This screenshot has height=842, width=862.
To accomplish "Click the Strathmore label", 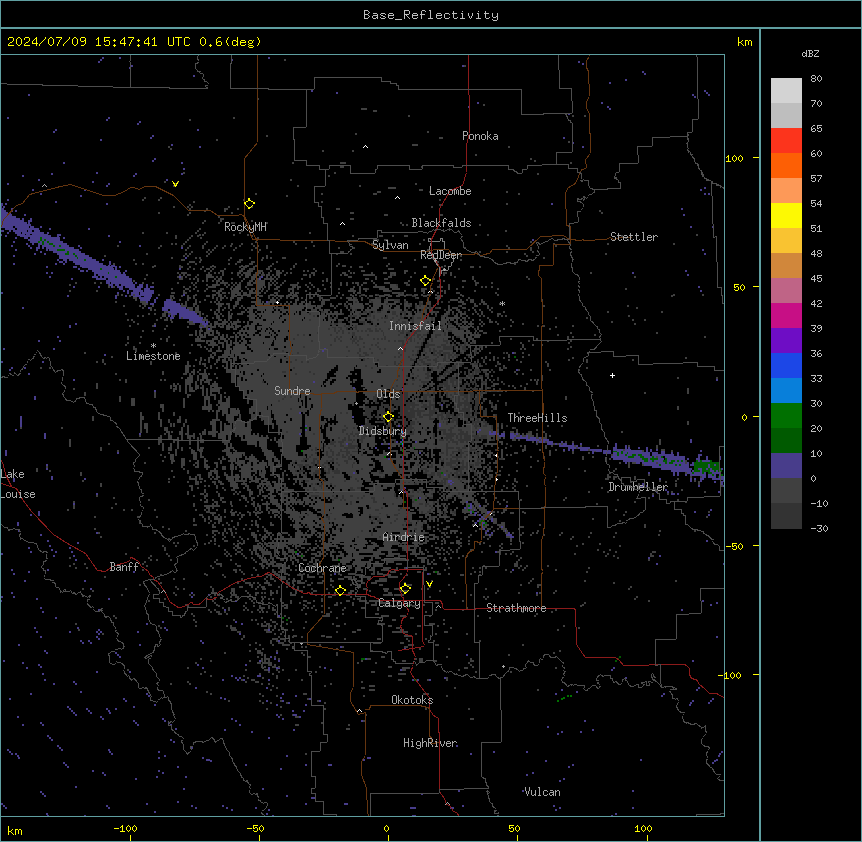I will 516,608.
